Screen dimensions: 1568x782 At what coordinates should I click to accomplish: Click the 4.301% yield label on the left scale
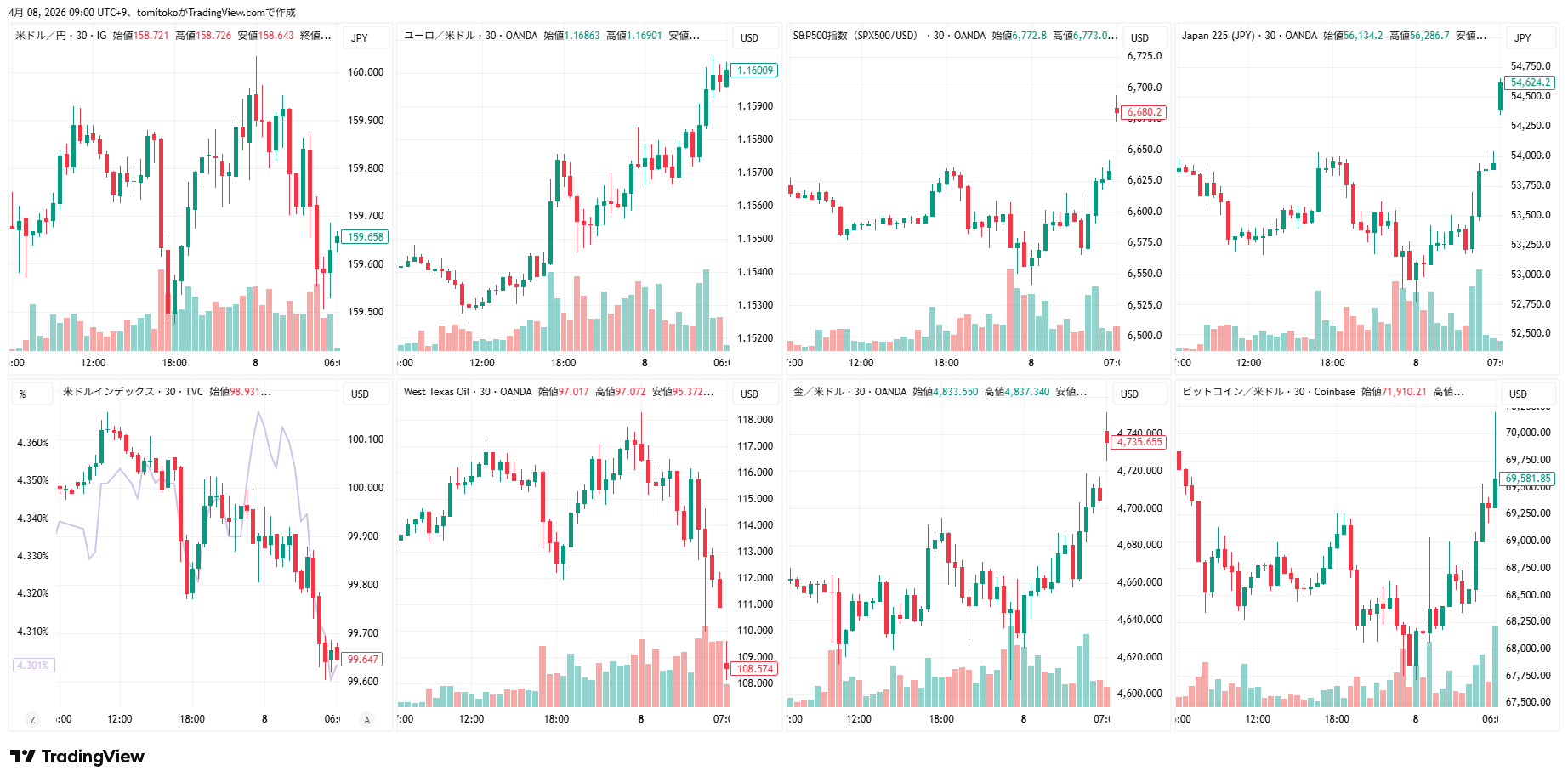pyautogui.click(x=32, y=666)
